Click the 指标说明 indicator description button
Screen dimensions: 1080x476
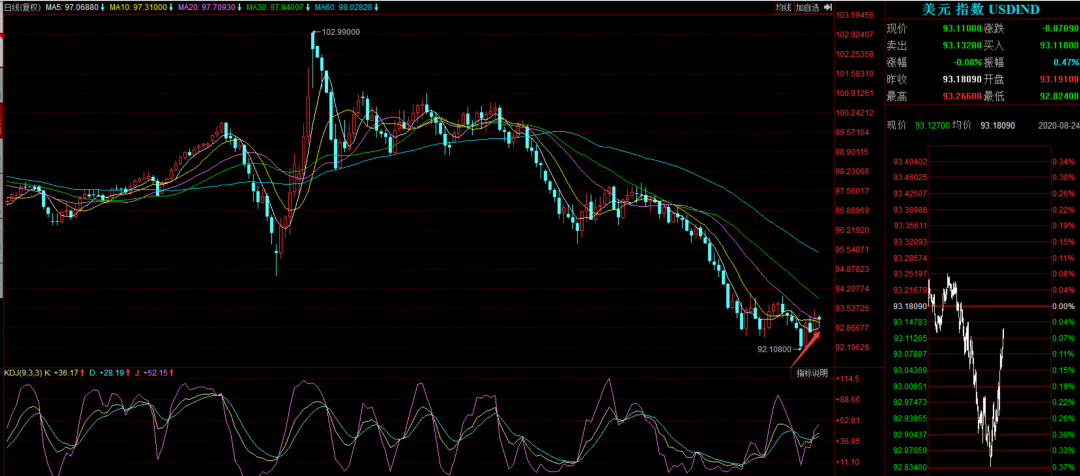(x=812, y=373)
